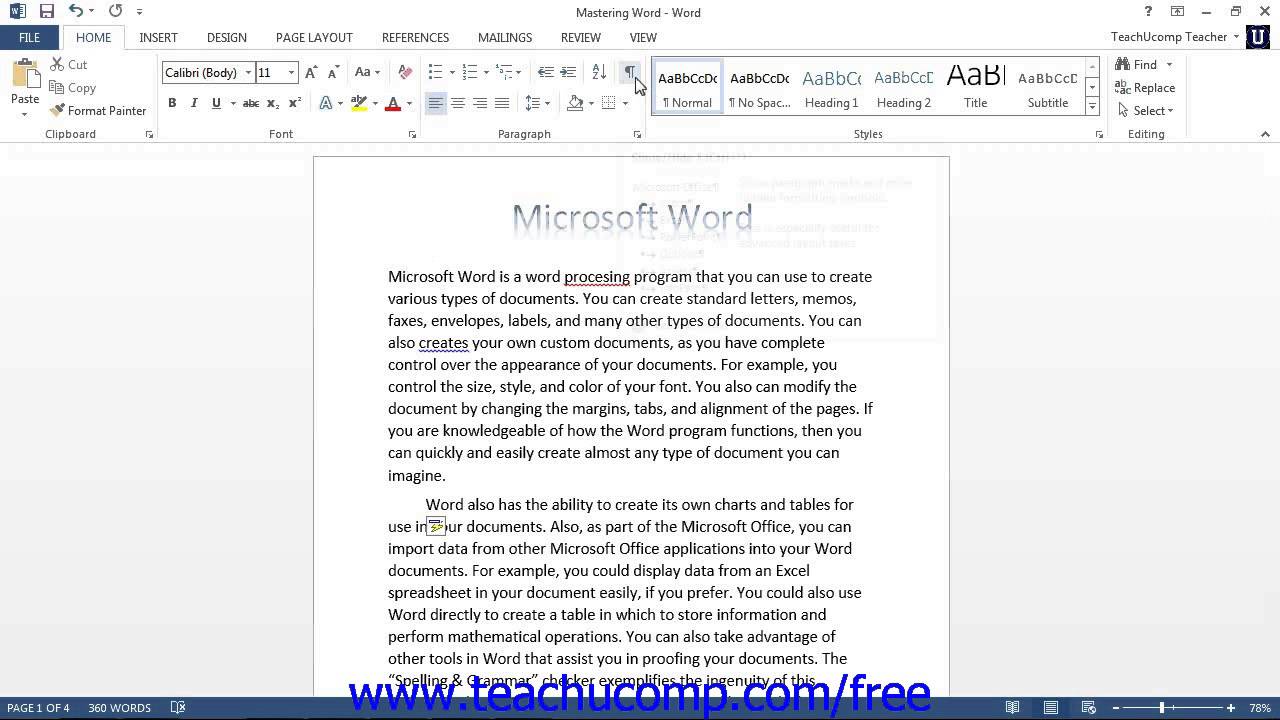Click the Paste clipboard icon
1280x720 pixels.
coord(24,76)
